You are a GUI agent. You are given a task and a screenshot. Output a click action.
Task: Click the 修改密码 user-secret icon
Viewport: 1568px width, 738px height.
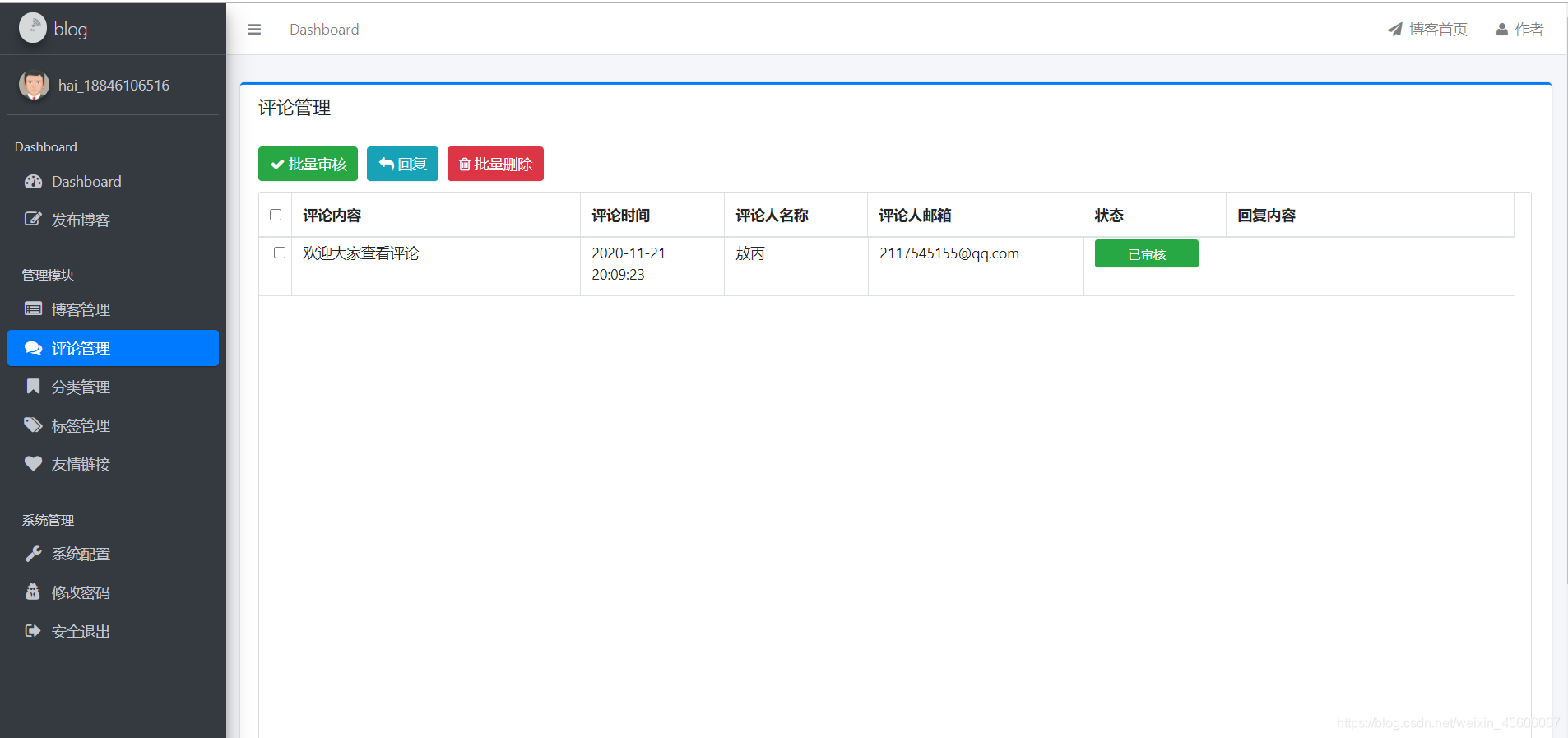pos(33,592)
